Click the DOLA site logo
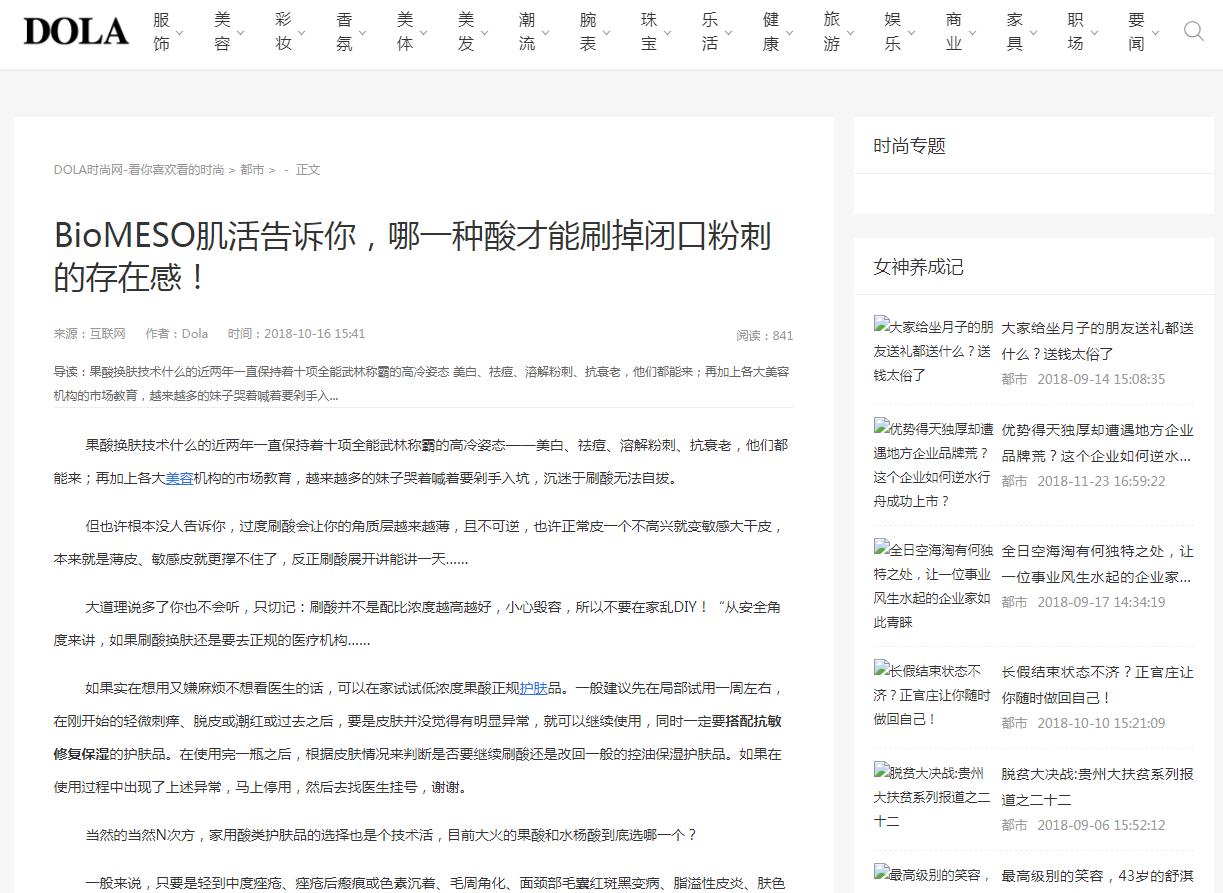The height and width of the screenshot is (893, 1223). (76, 32)
